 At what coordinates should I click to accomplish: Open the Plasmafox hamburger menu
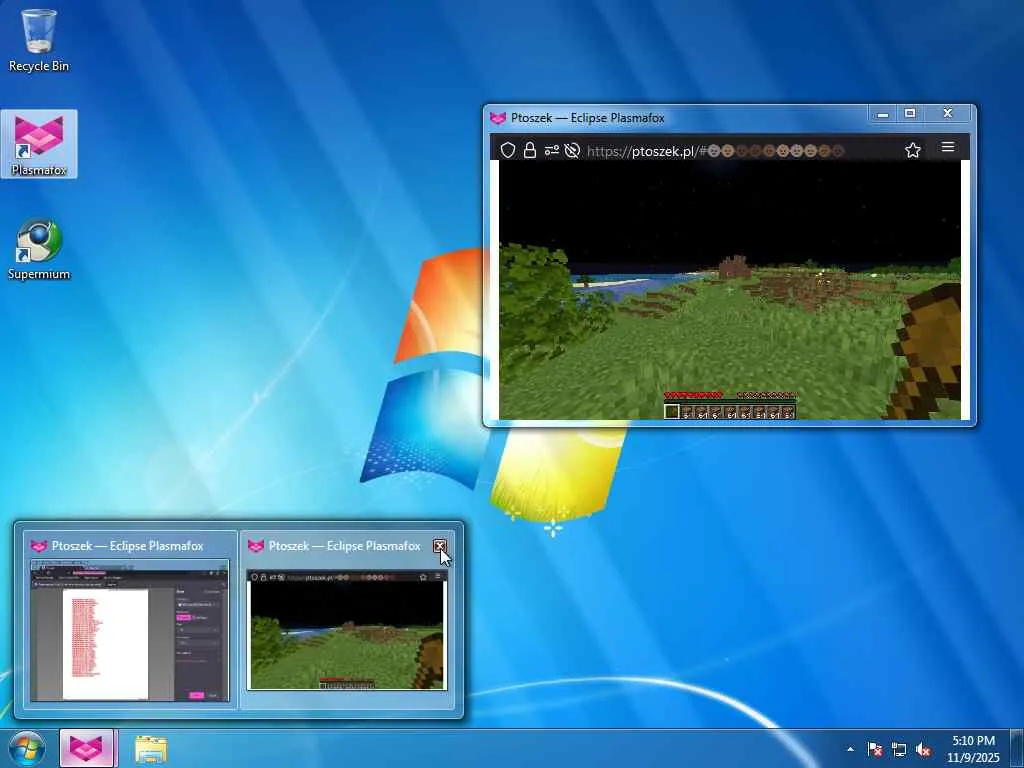pyautogui.click(x=948, y=147)
